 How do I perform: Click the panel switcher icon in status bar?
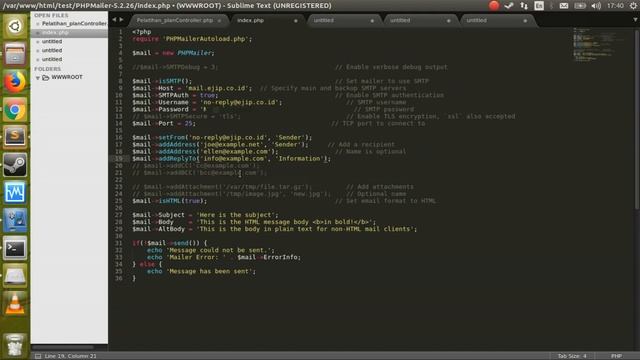38,356
